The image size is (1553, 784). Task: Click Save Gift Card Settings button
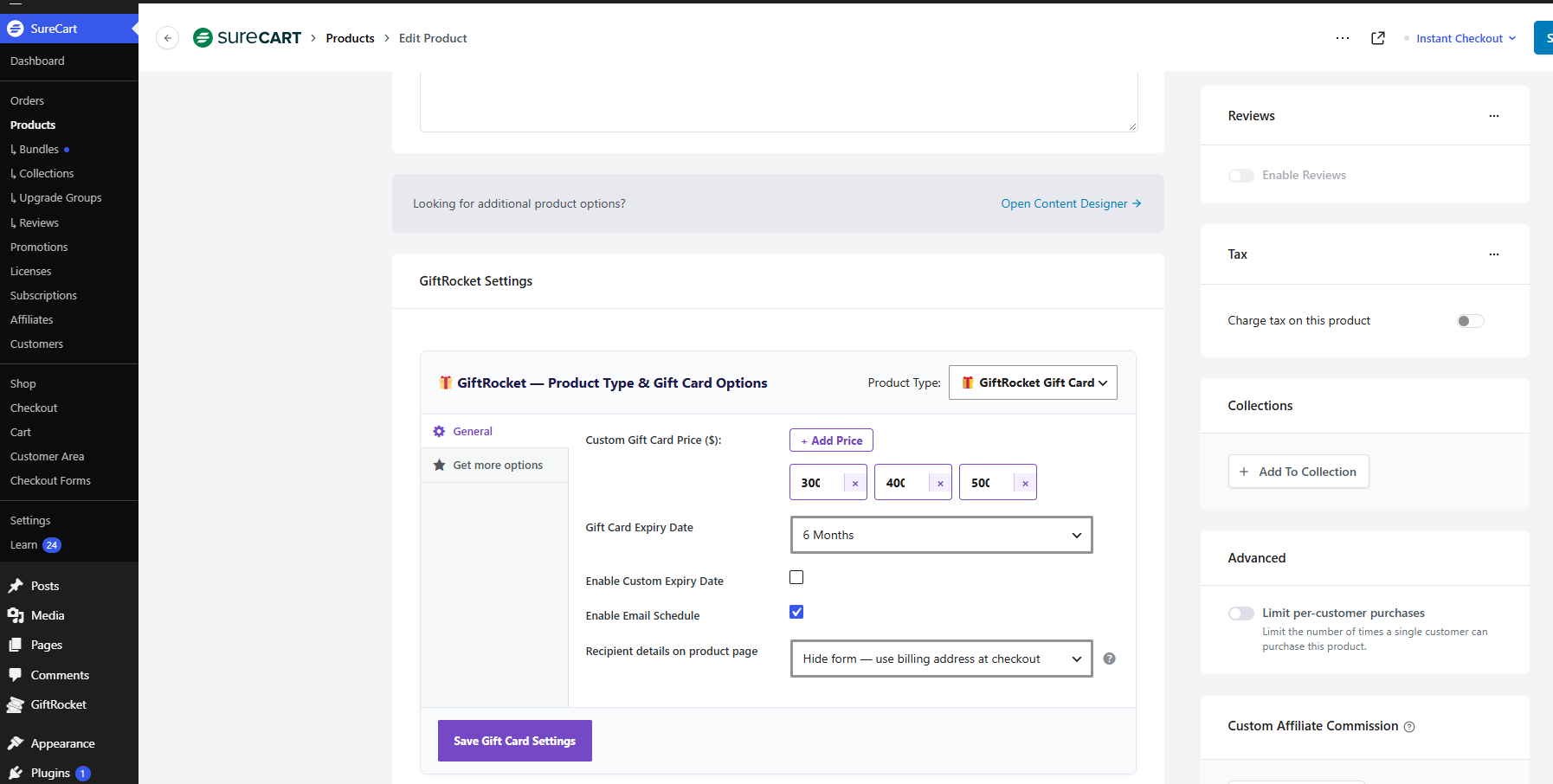515,741
